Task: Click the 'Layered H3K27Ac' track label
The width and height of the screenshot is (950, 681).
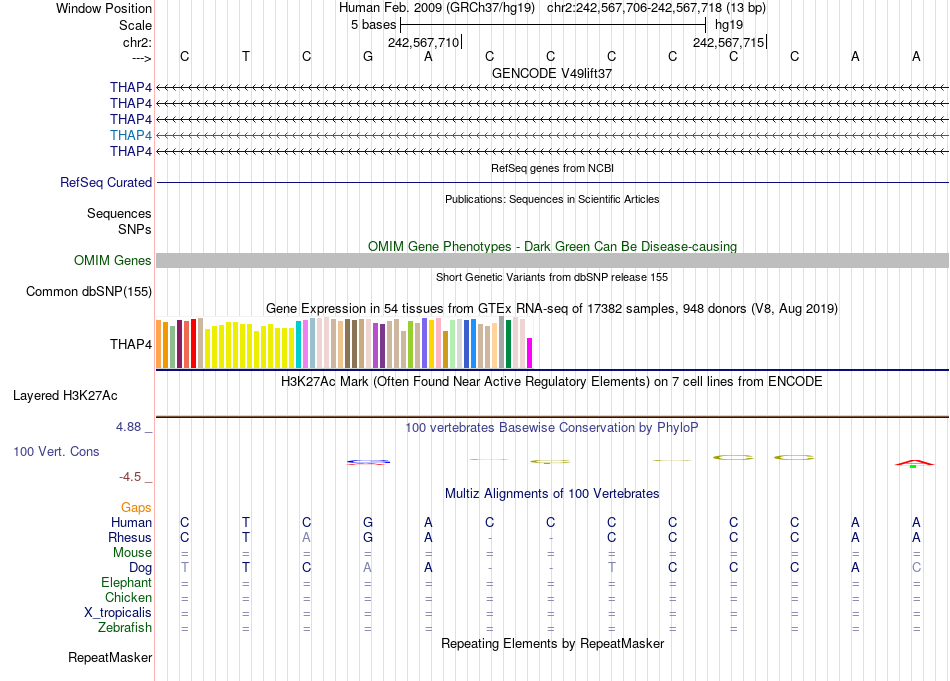Action: click(x=65, y=396)
